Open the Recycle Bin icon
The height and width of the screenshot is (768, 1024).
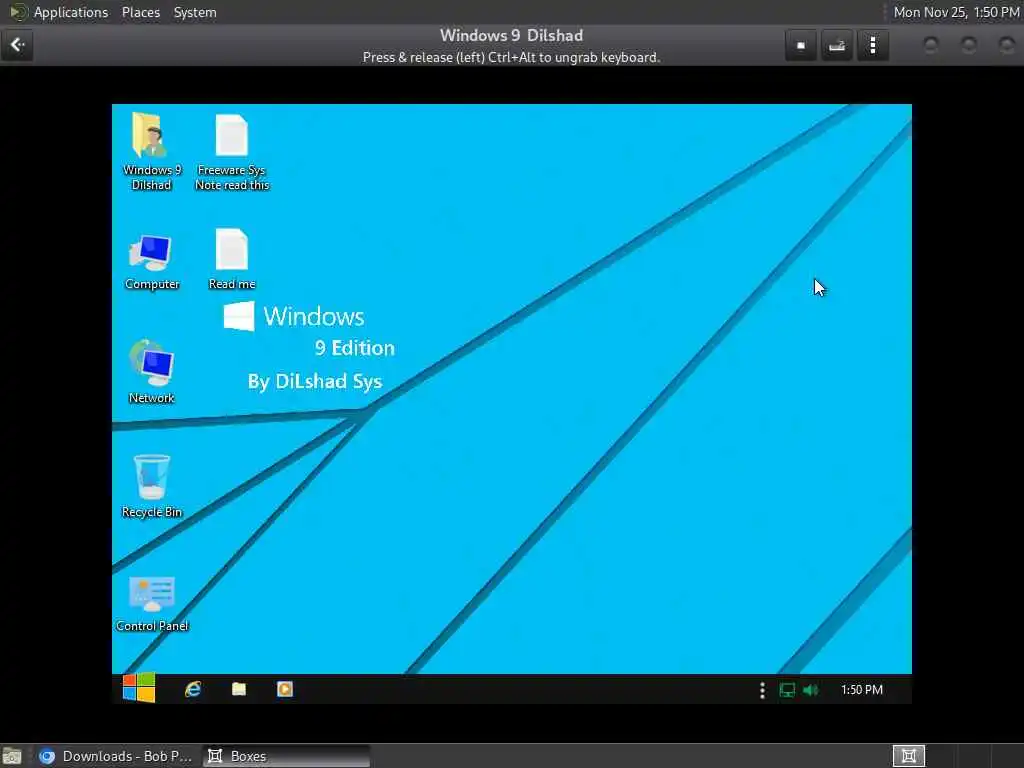[x=152, y=486]
